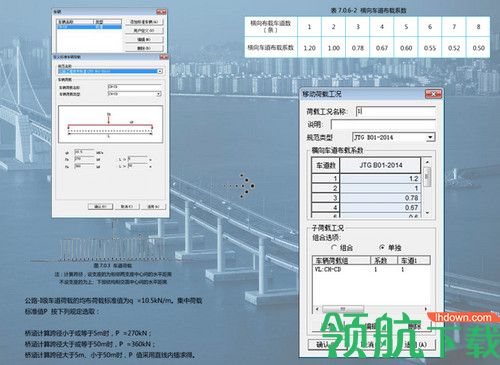This screenshot has height=365, width=500.
Task: Click 车辆荷载名称 input showing CH-CD
Action: click(x=135, y=87)
